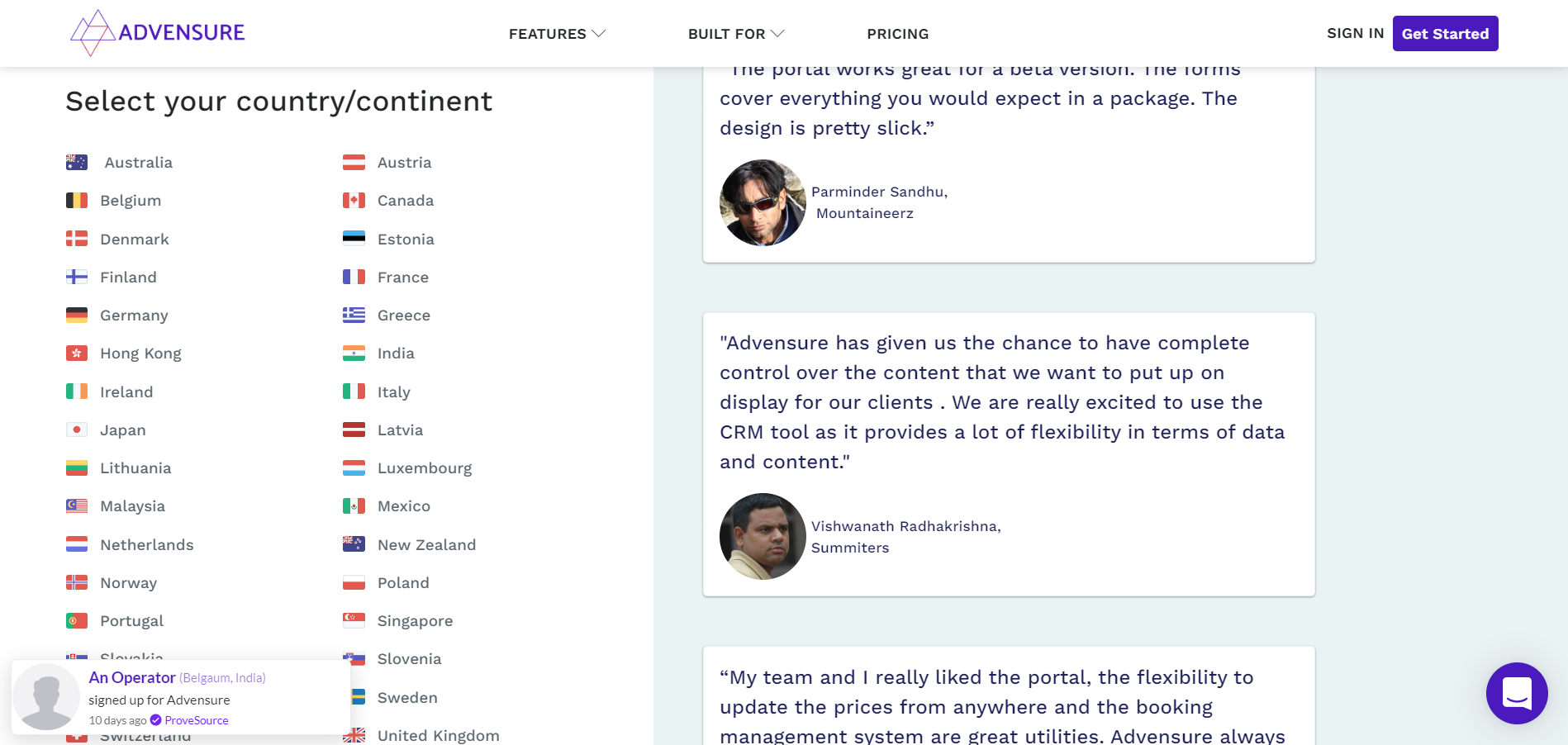Click the Japan flag icon
This screenshot has height=745, width=1568.
(77, 430)
